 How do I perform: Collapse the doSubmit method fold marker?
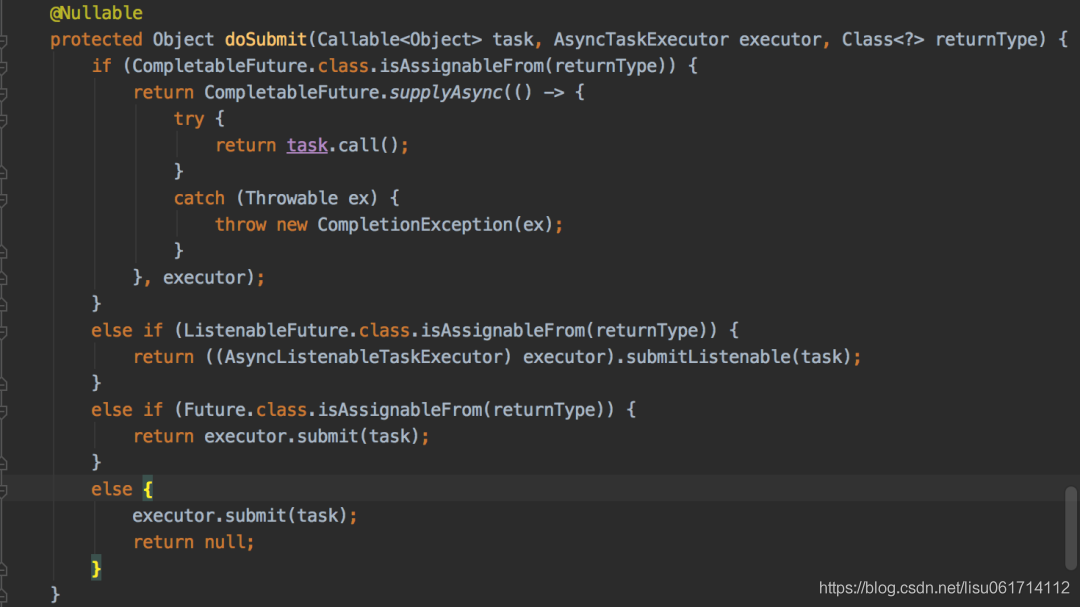[x=3, y=41]
